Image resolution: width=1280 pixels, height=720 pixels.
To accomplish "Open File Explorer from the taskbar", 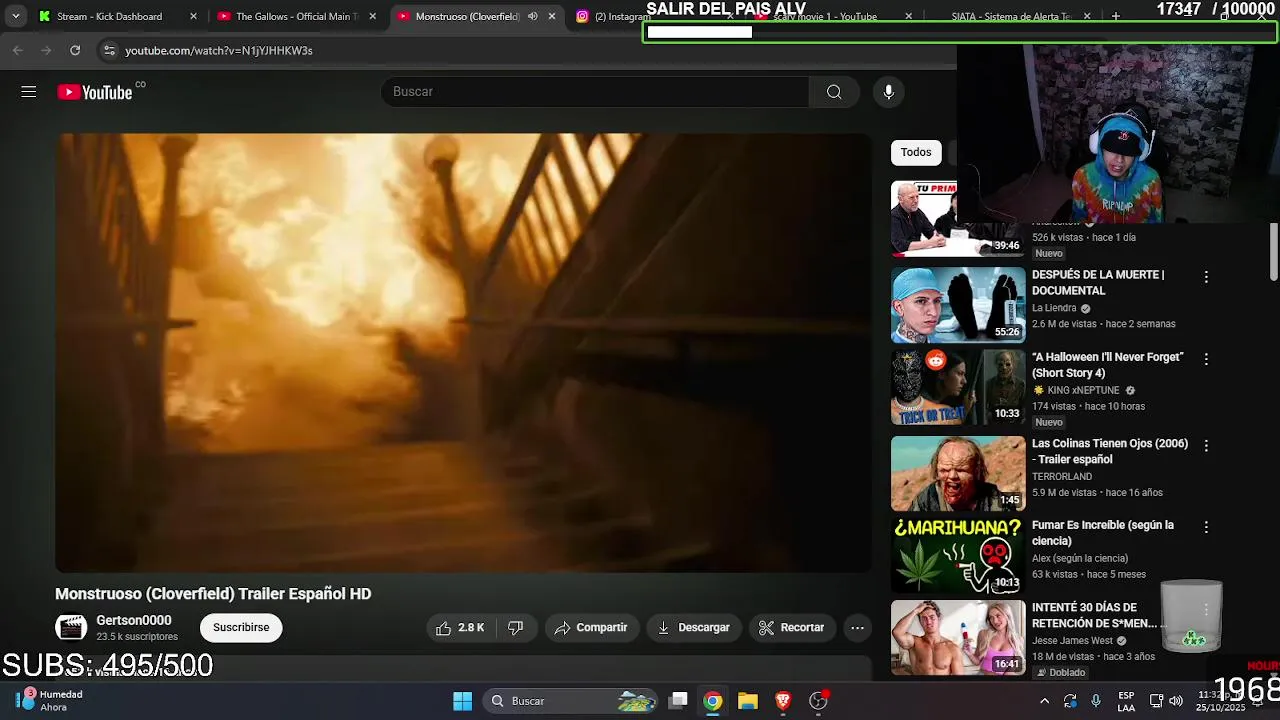I will point(748,701).
